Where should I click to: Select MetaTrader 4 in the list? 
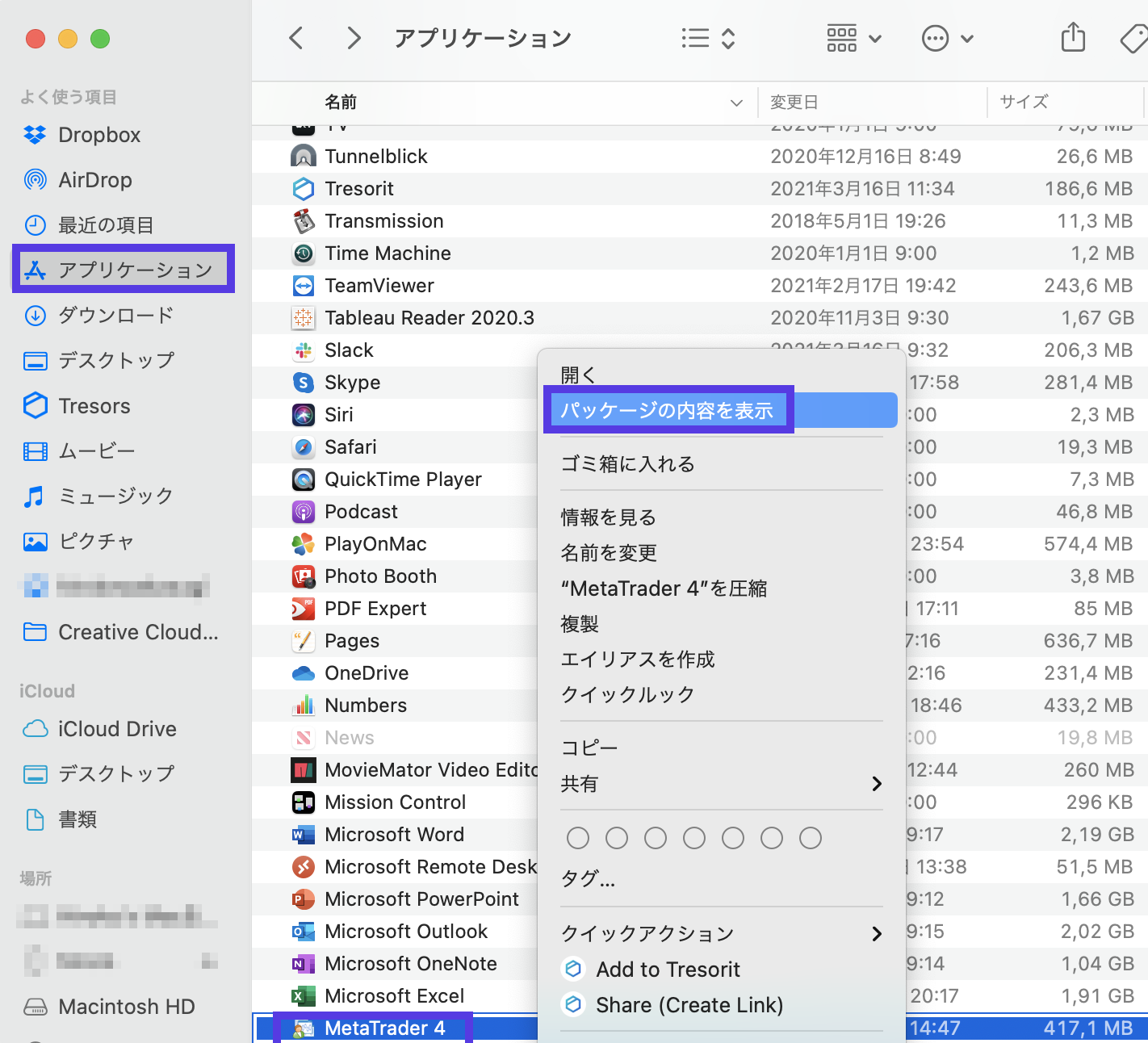pos(384,1028)
